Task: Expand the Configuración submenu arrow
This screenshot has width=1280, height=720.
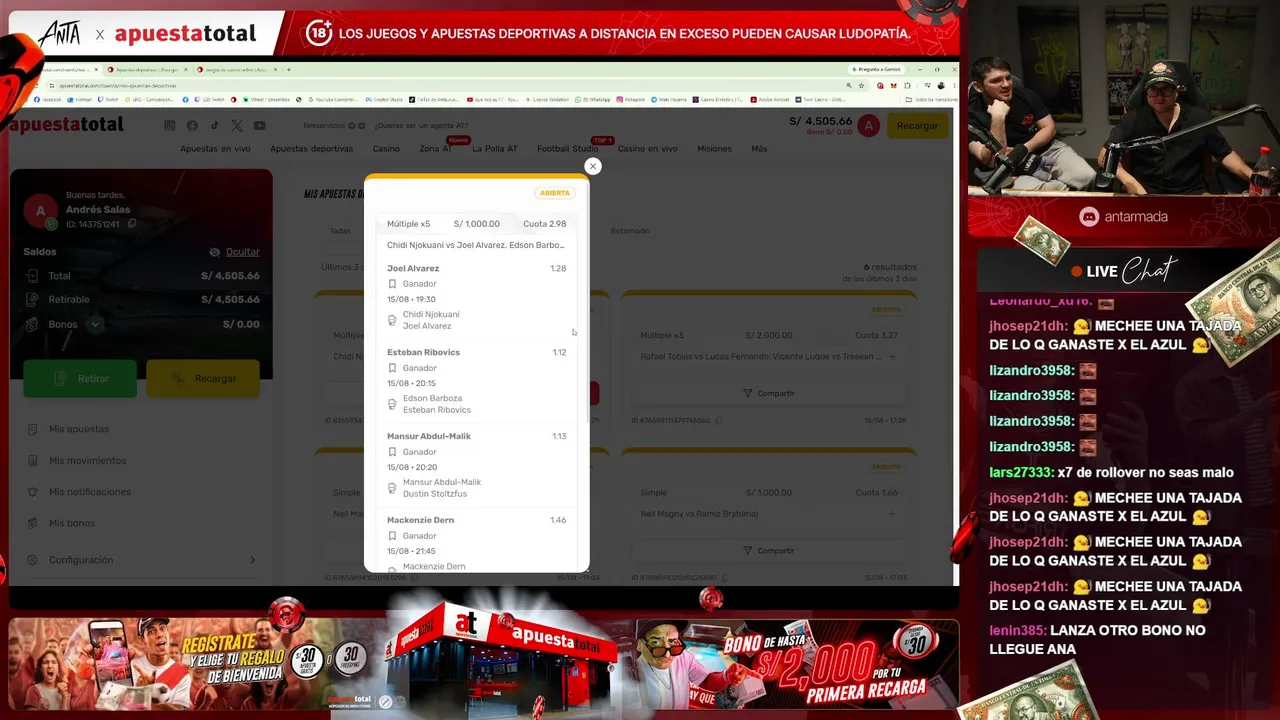Action: tap(252, 560)
